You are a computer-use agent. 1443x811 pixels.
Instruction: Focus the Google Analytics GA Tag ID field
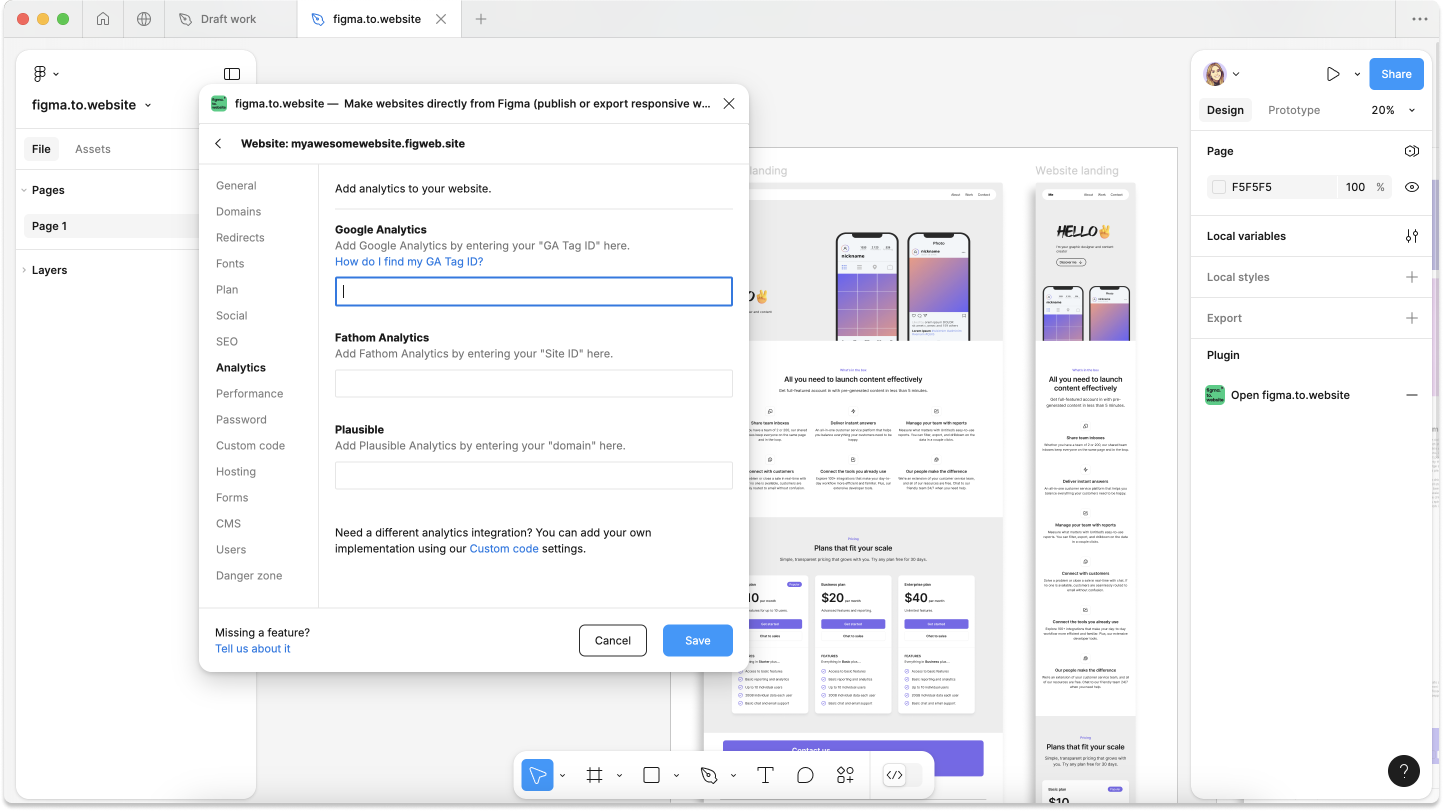[534, 292]
